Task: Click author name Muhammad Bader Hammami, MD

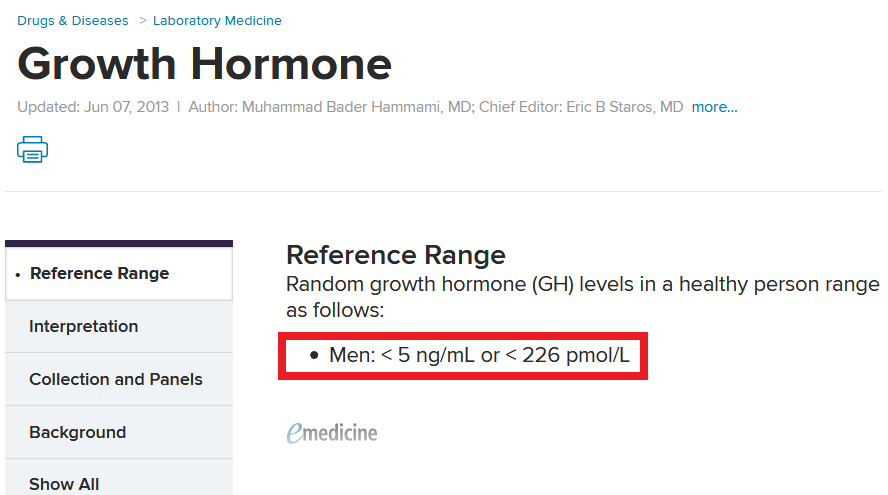Action: [x=355, y=107]
